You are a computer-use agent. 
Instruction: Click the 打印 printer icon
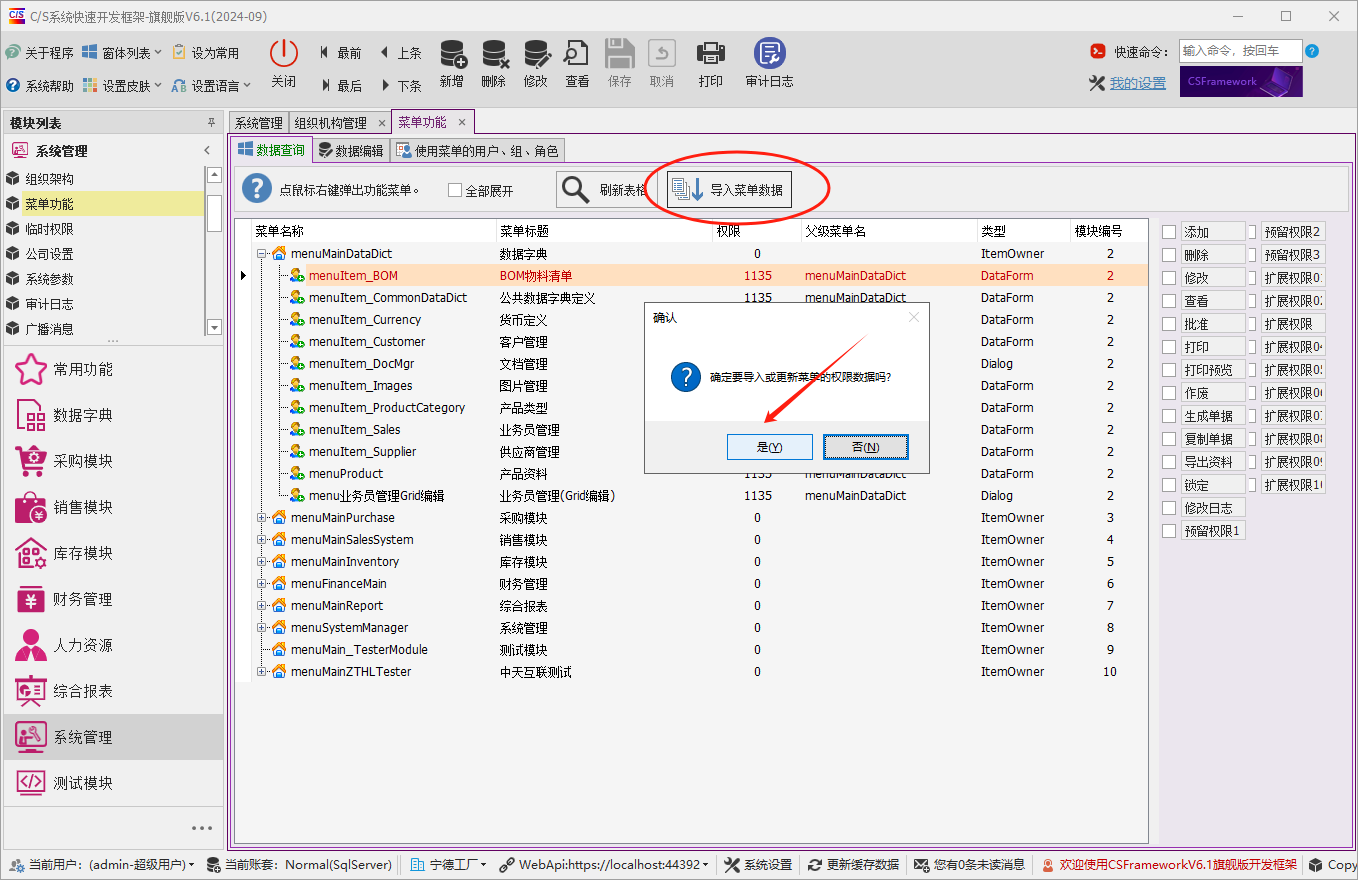click(711, 54)
